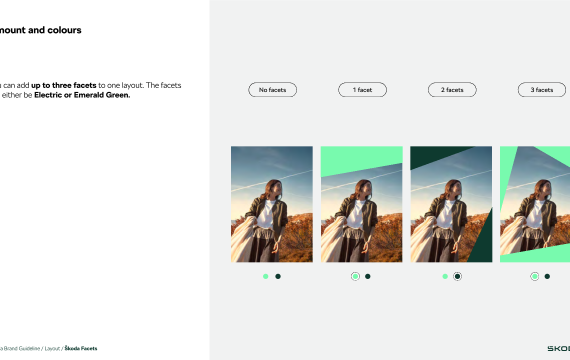This screenshot has width=570, height=360.
Task: Click the "Layout" breadcrumb in footer
Action: 52,348
